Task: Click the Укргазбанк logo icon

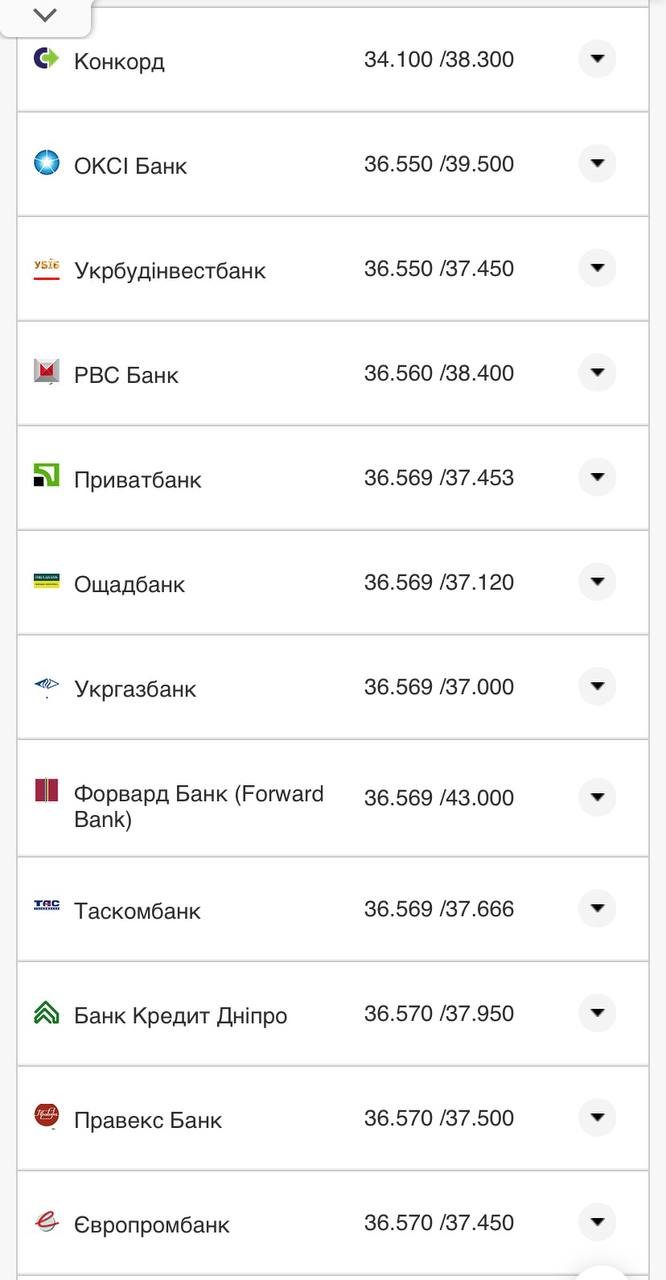Action: pyautogui.click(x=47, y=686)
